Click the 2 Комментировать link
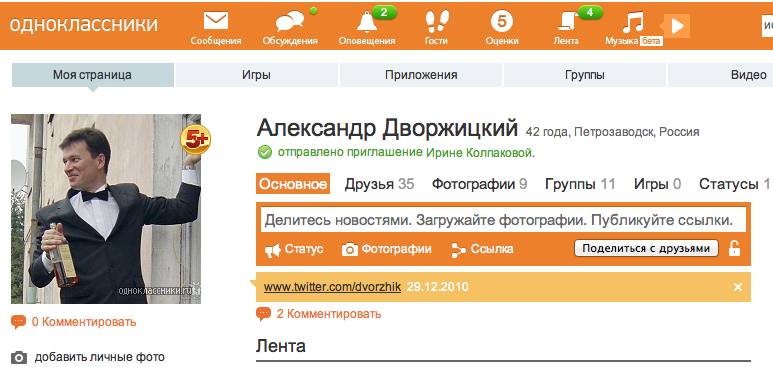 [x=329, y=314]
